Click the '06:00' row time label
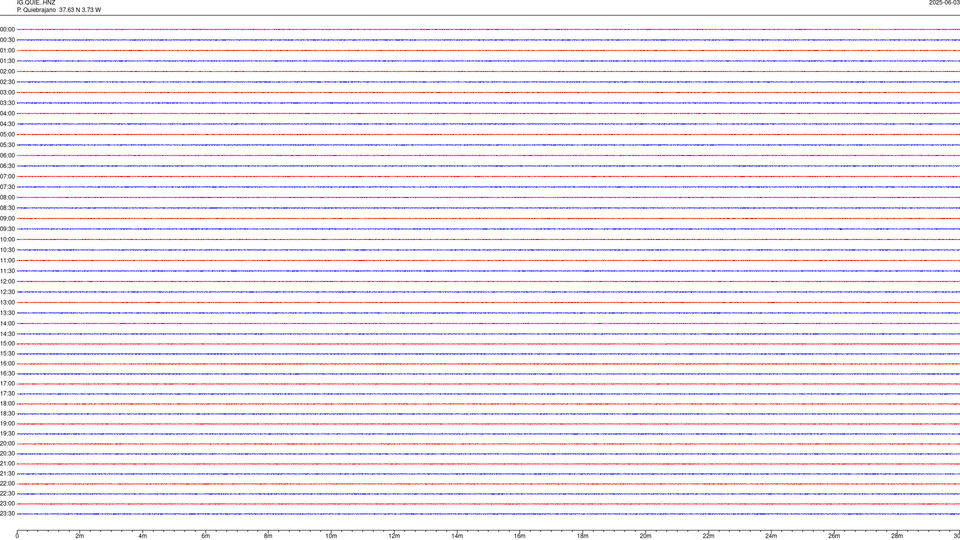 point(7,156)
